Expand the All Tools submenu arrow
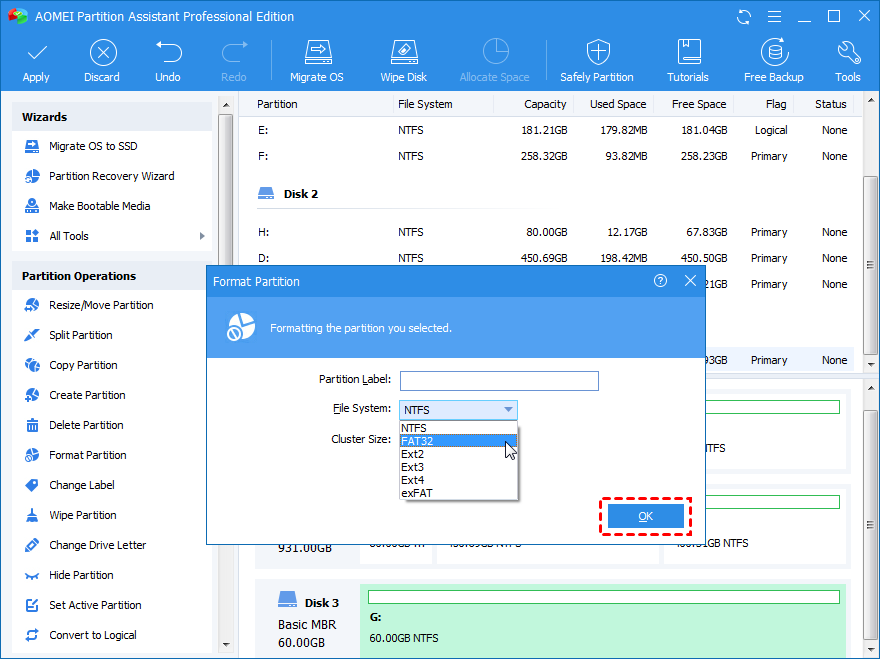880x659 pixels. [202, 236]
